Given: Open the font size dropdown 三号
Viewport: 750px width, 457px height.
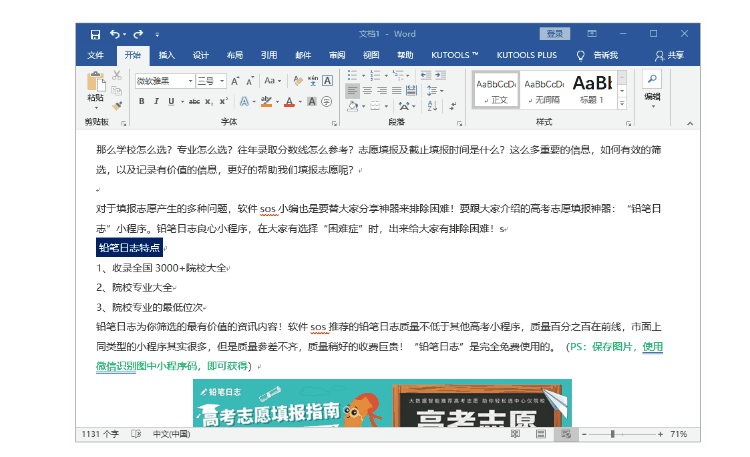Looking at the screenshot, I should coord(222,81).
